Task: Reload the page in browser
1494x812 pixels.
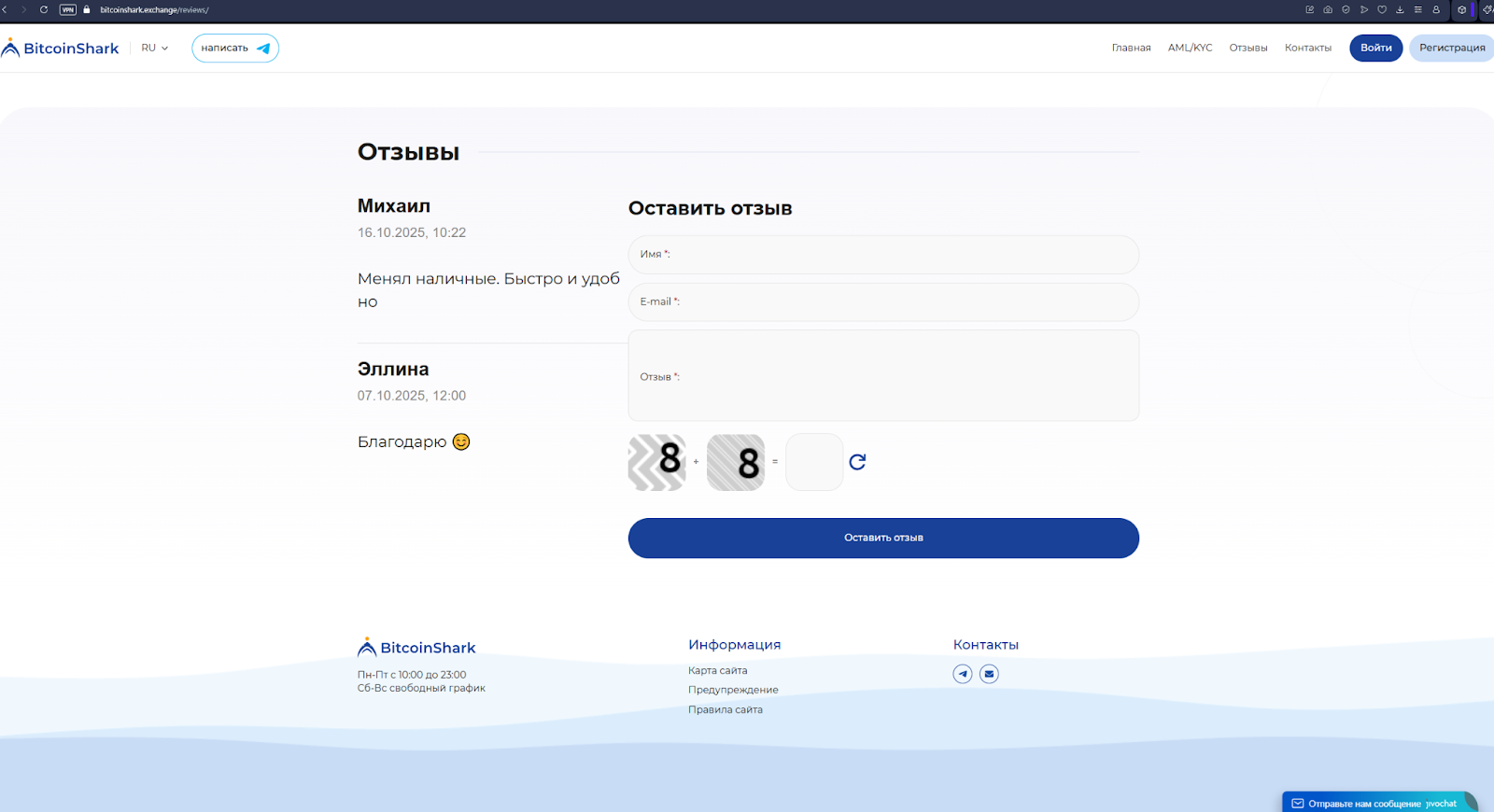Action: (x=43, y=9)
